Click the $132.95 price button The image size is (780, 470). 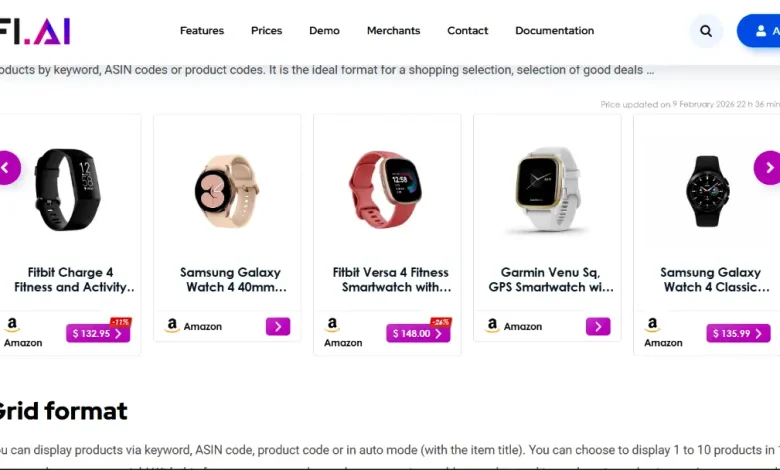98,333
